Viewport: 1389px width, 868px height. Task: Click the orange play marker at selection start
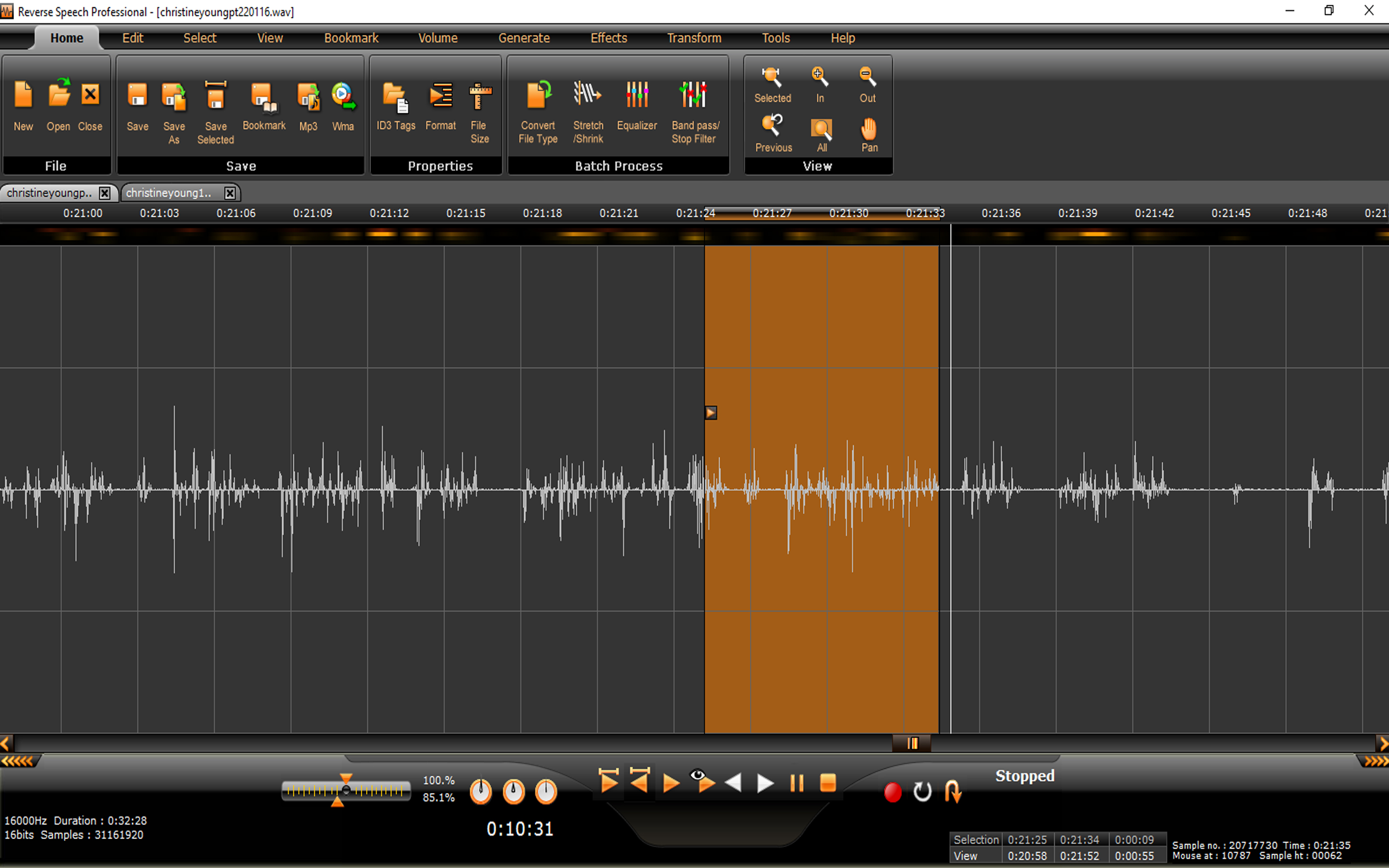point(710,412)
